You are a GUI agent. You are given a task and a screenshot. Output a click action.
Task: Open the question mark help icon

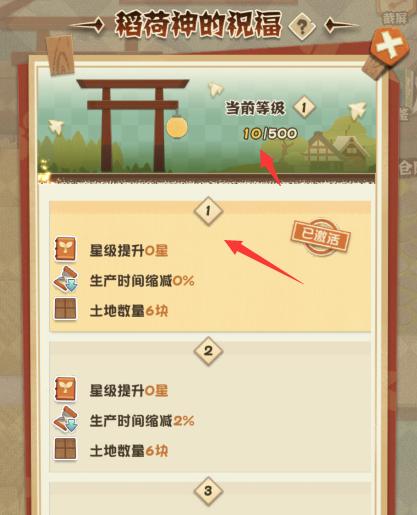[302, 26]
